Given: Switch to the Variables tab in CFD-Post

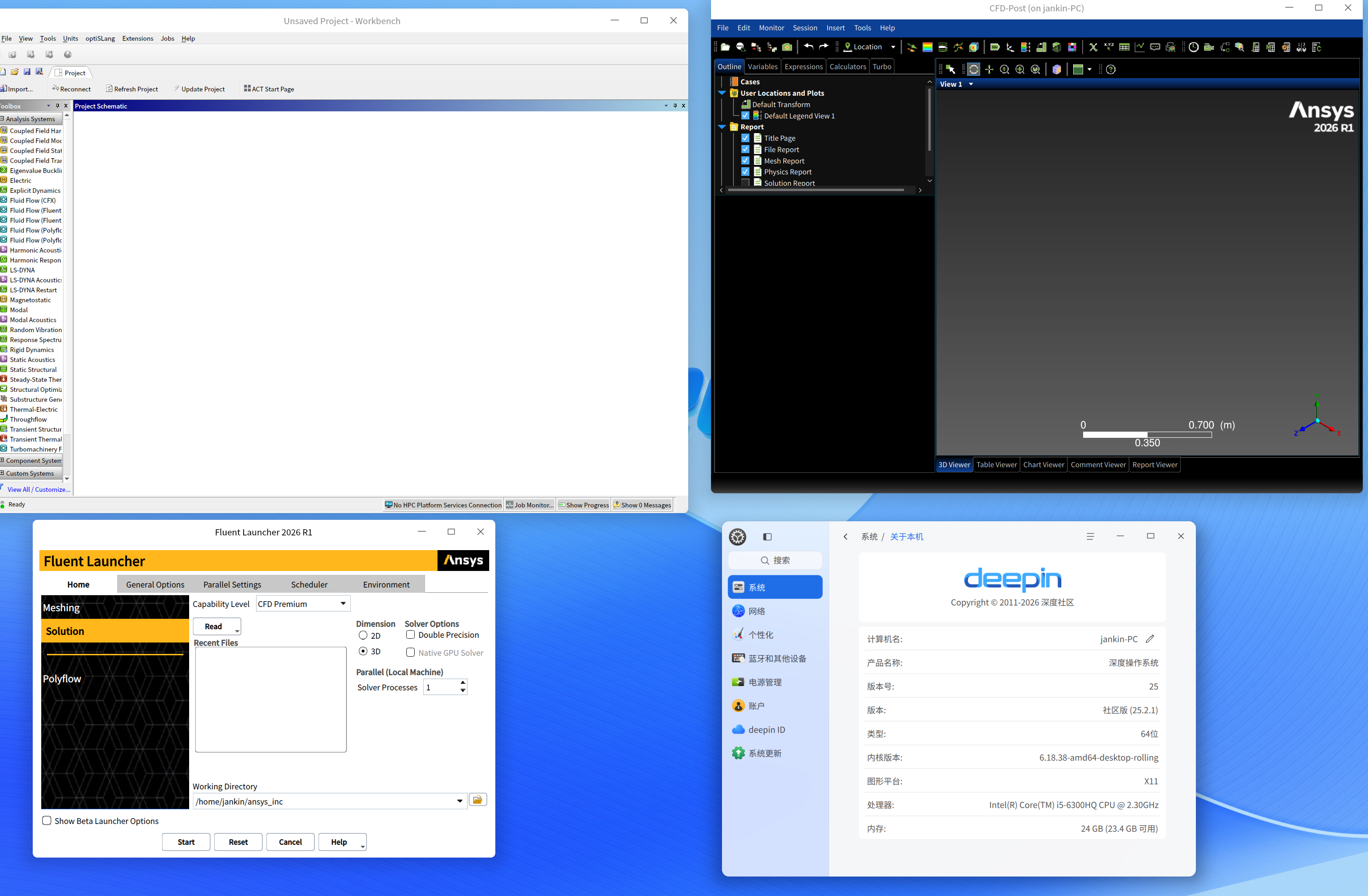Looking at the screenshot, I should 762,67.
